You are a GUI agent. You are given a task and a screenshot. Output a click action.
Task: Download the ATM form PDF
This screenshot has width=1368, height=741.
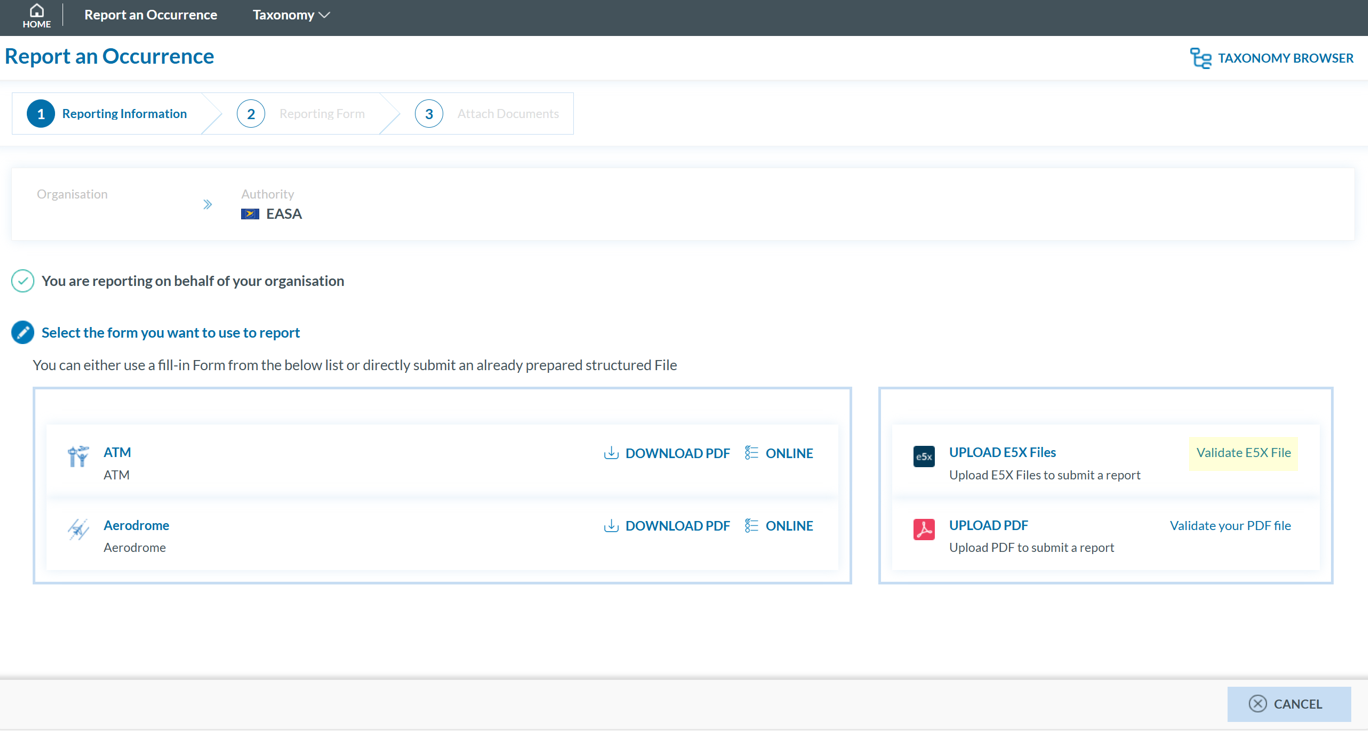click(667, 453)
